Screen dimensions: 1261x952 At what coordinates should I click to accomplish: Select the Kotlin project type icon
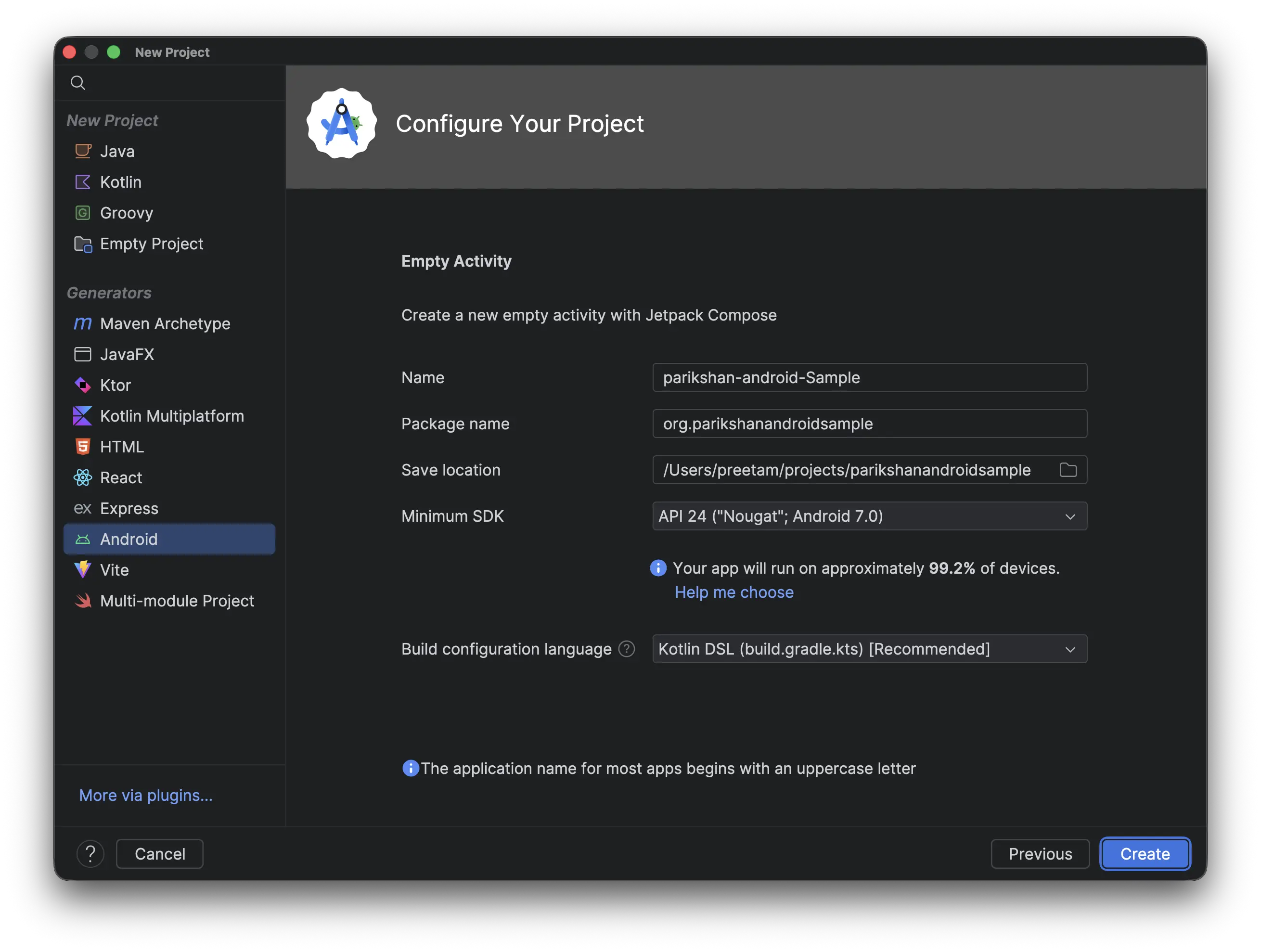(83, 182)
